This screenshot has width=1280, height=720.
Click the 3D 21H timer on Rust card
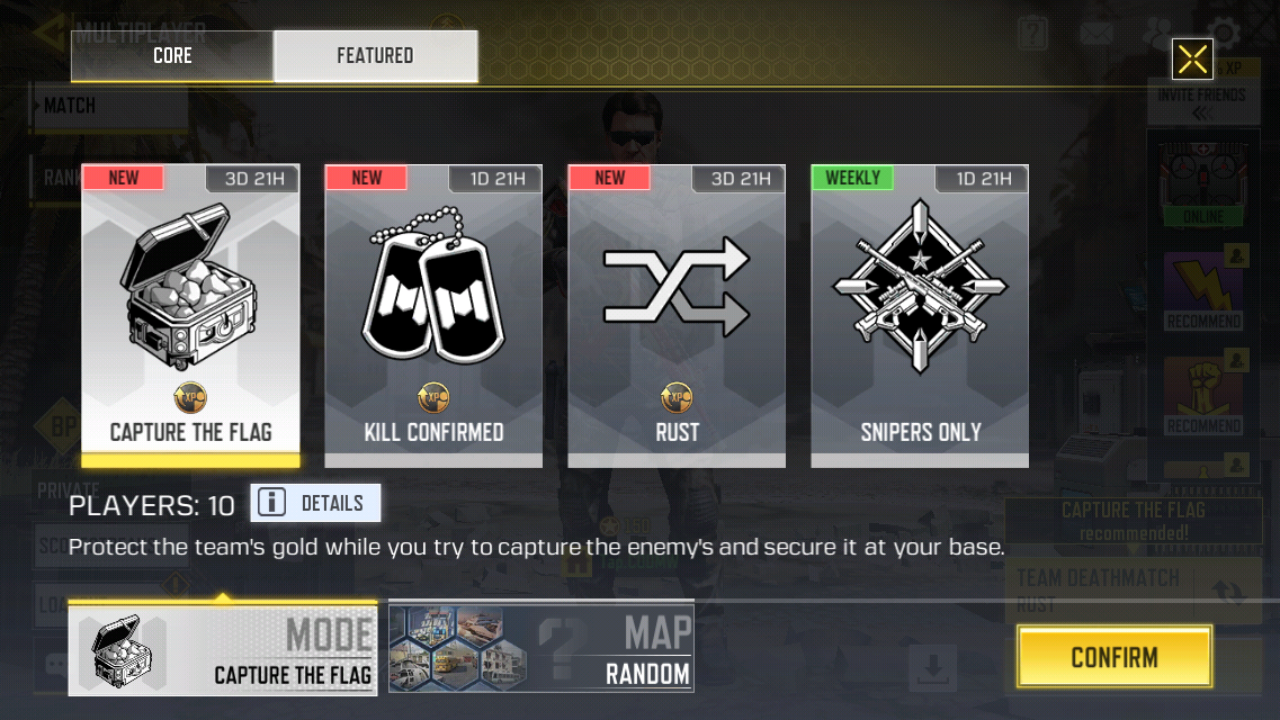click(x=740, y=179)
